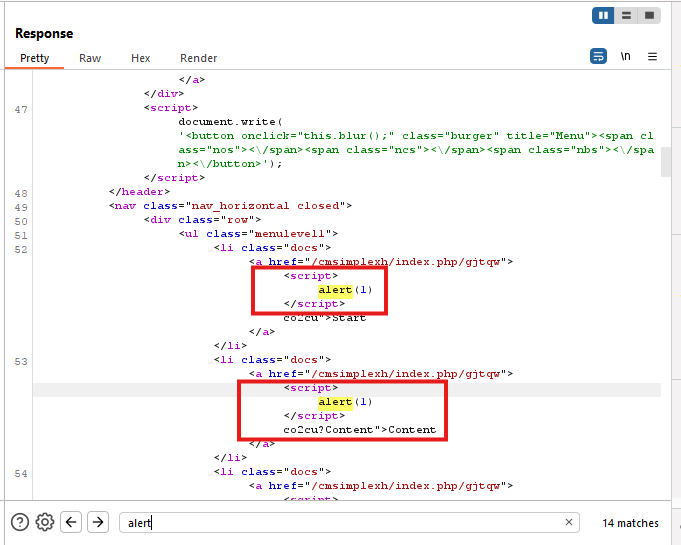Image resolution: width=681 pixels, height=545 pixels.
Task: Click the nav_horizontal closed class value
Action: click(265, 206)
